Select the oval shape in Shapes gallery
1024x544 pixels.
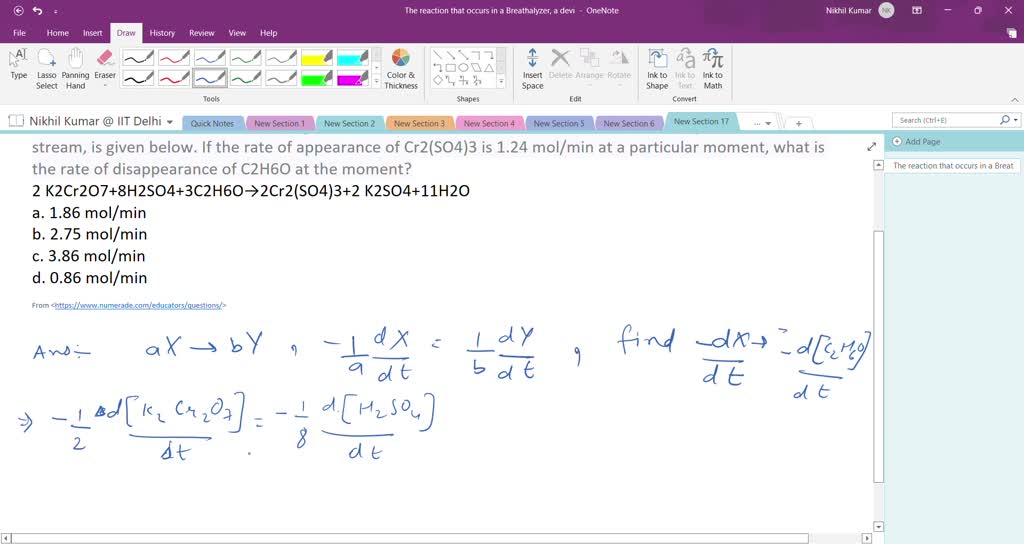click(464, 68)
